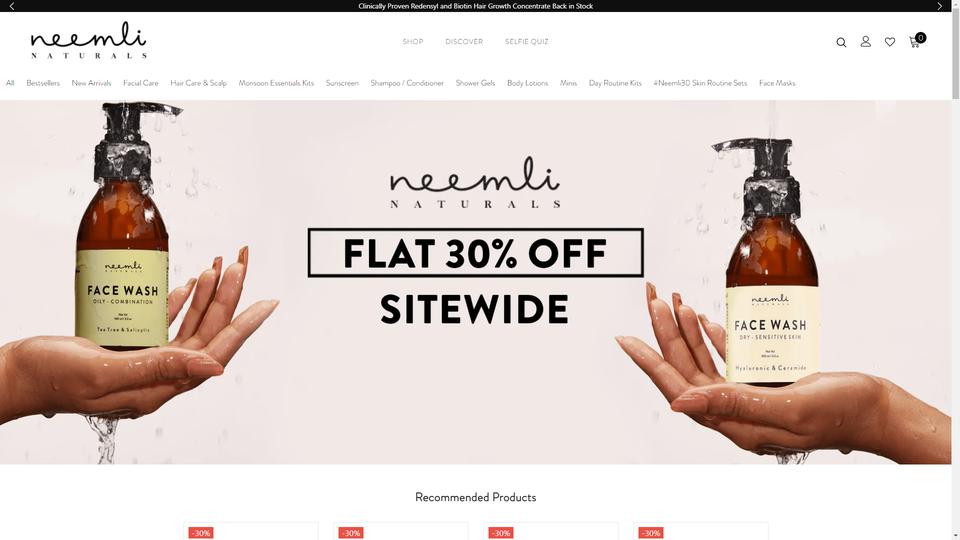Browse Hair Care & Scalp products

198,83
